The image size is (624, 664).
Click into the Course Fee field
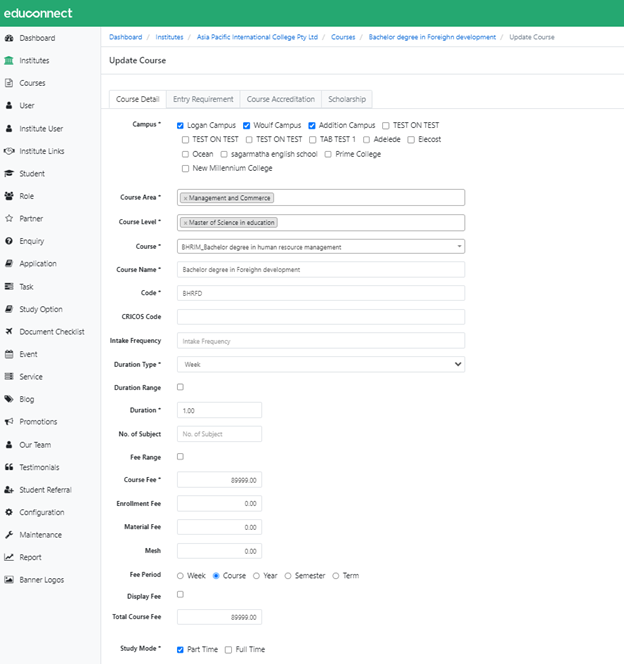point(219,480)
